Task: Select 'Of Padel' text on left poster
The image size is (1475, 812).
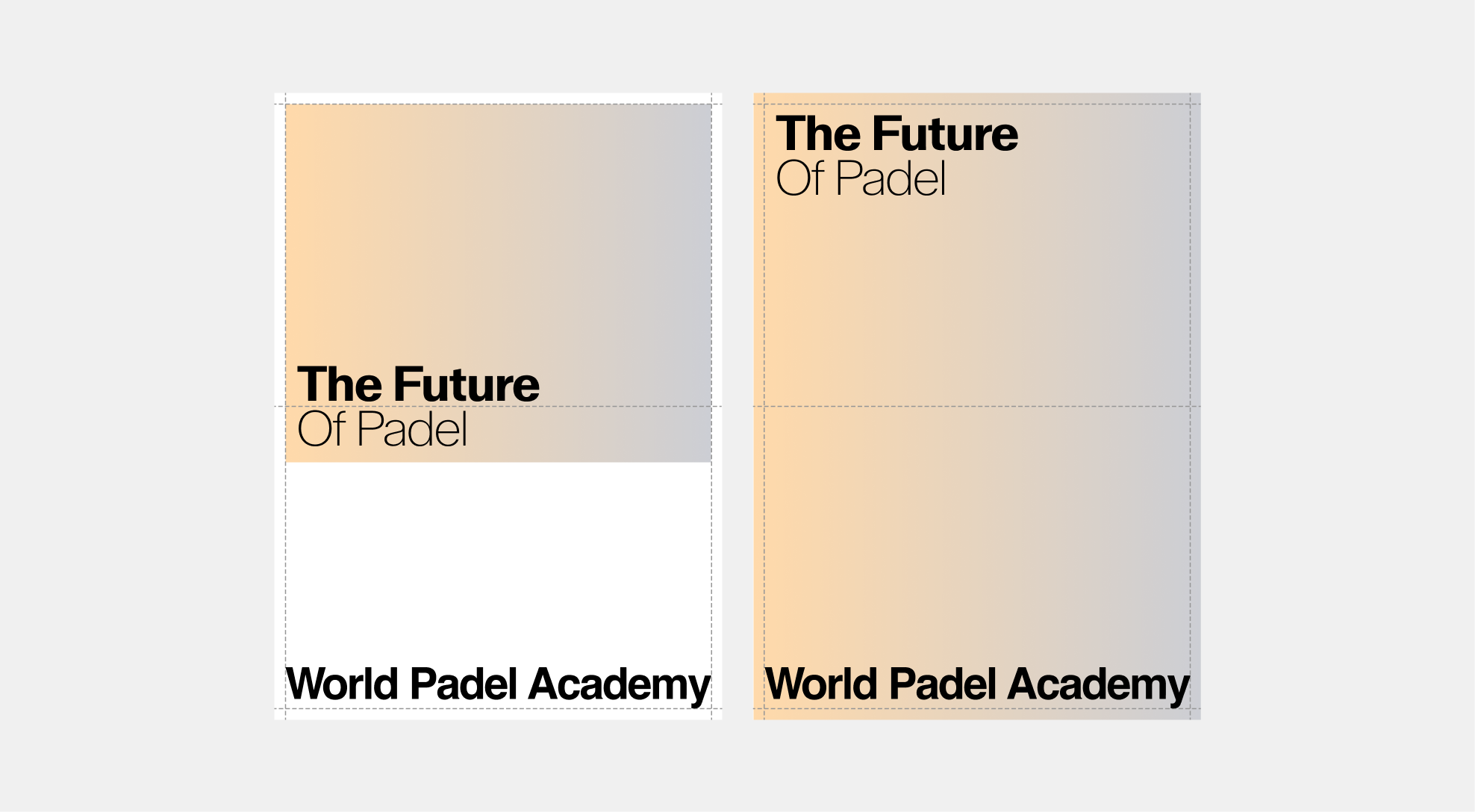Action: tap(382, 430)
